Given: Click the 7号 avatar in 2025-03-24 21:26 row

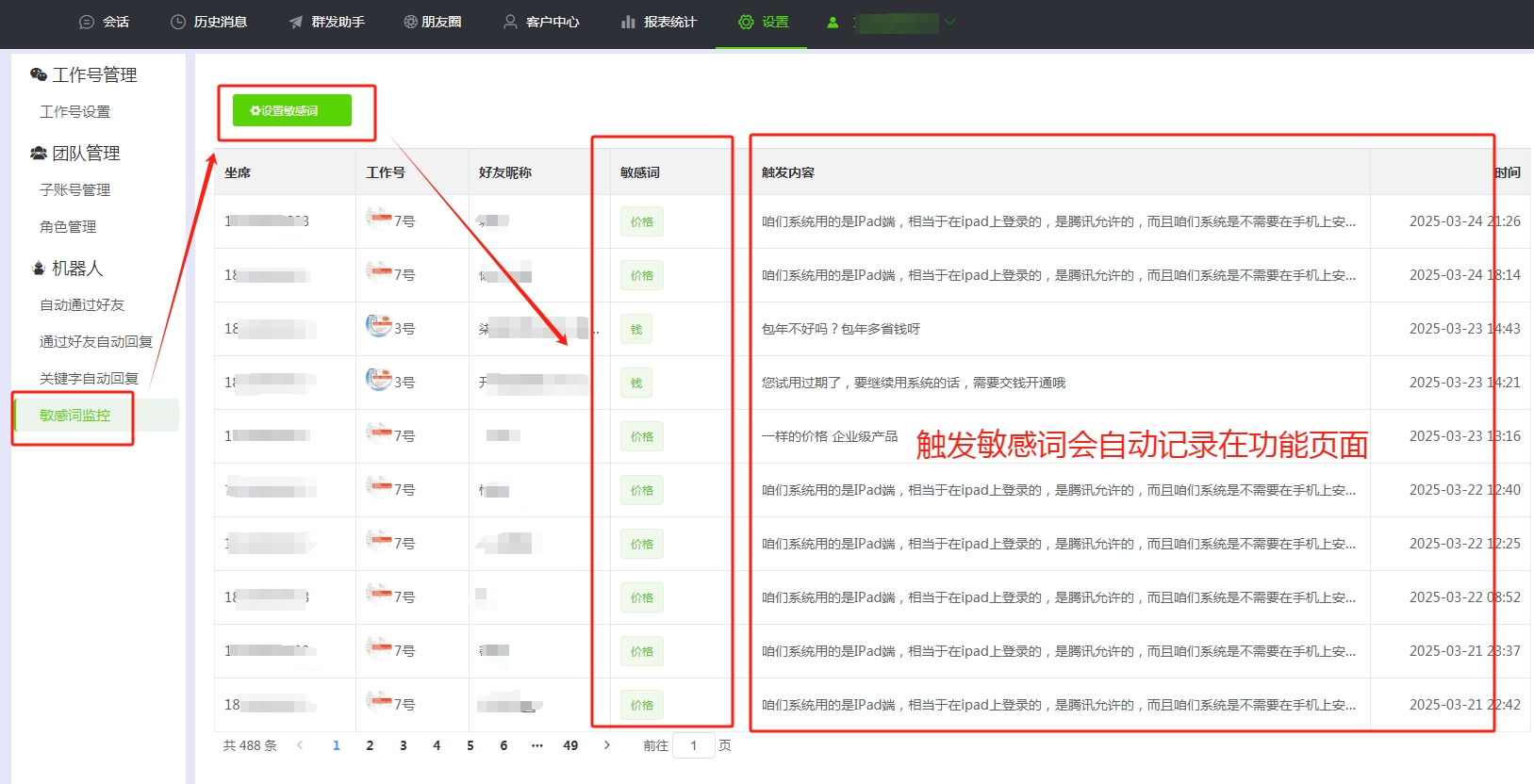Looking at the screenshot, I should [x=379, y=220].
